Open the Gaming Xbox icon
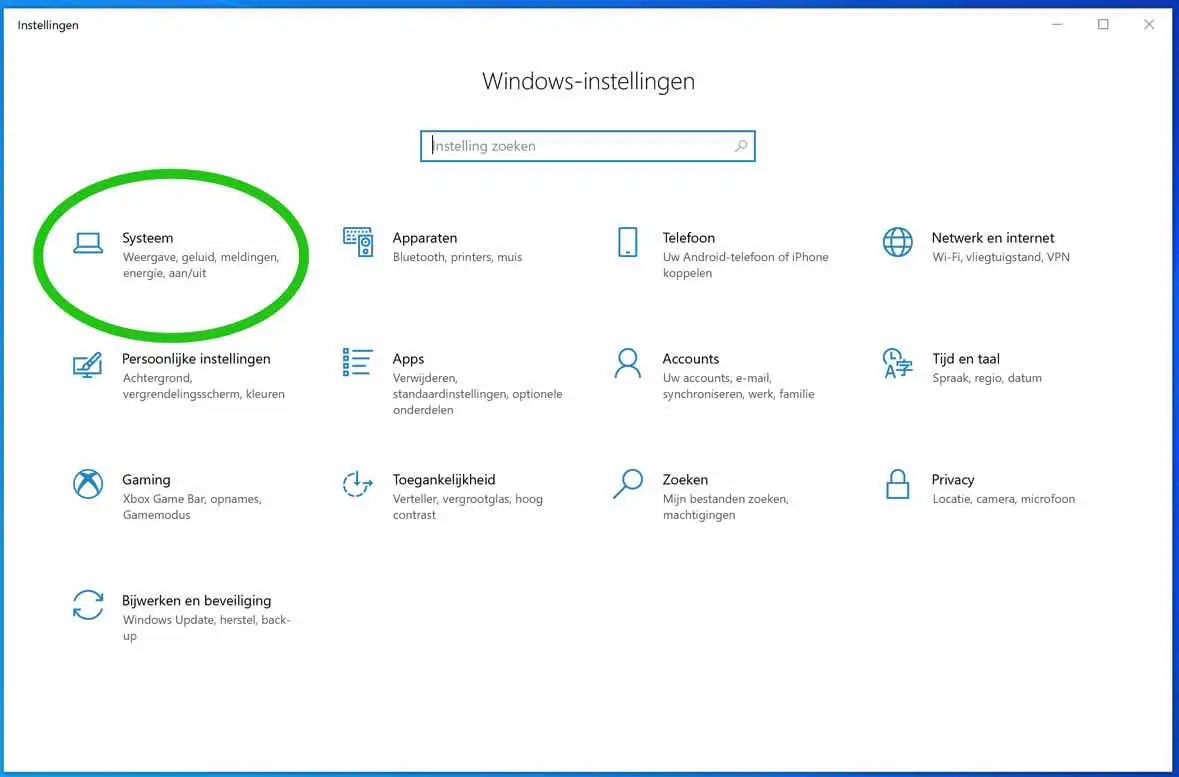This screenshot has width=1179, height=777. click(x=88, y=484)
